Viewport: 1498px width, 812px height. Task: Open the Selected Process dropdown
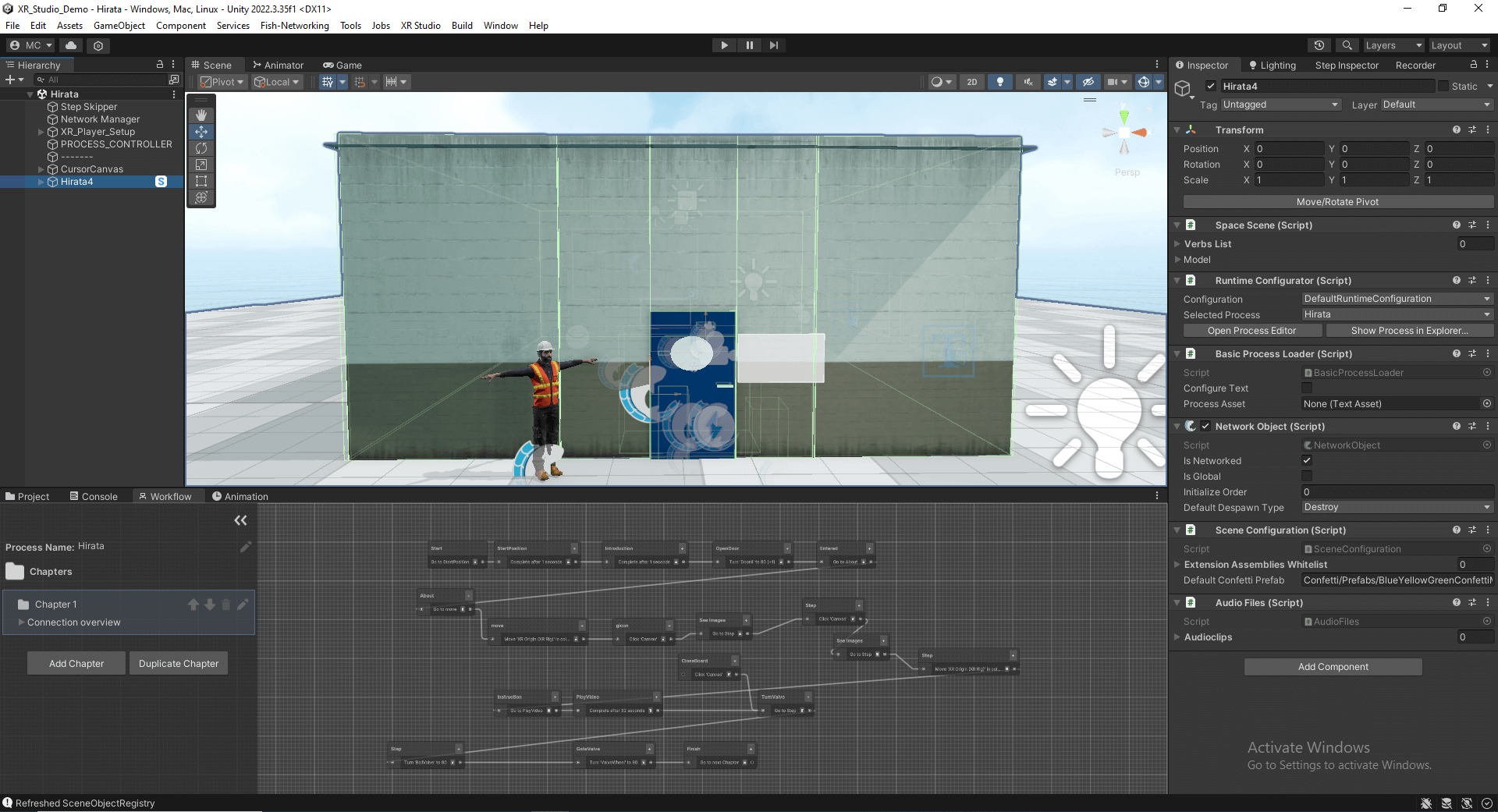[x=1397, y=314]
